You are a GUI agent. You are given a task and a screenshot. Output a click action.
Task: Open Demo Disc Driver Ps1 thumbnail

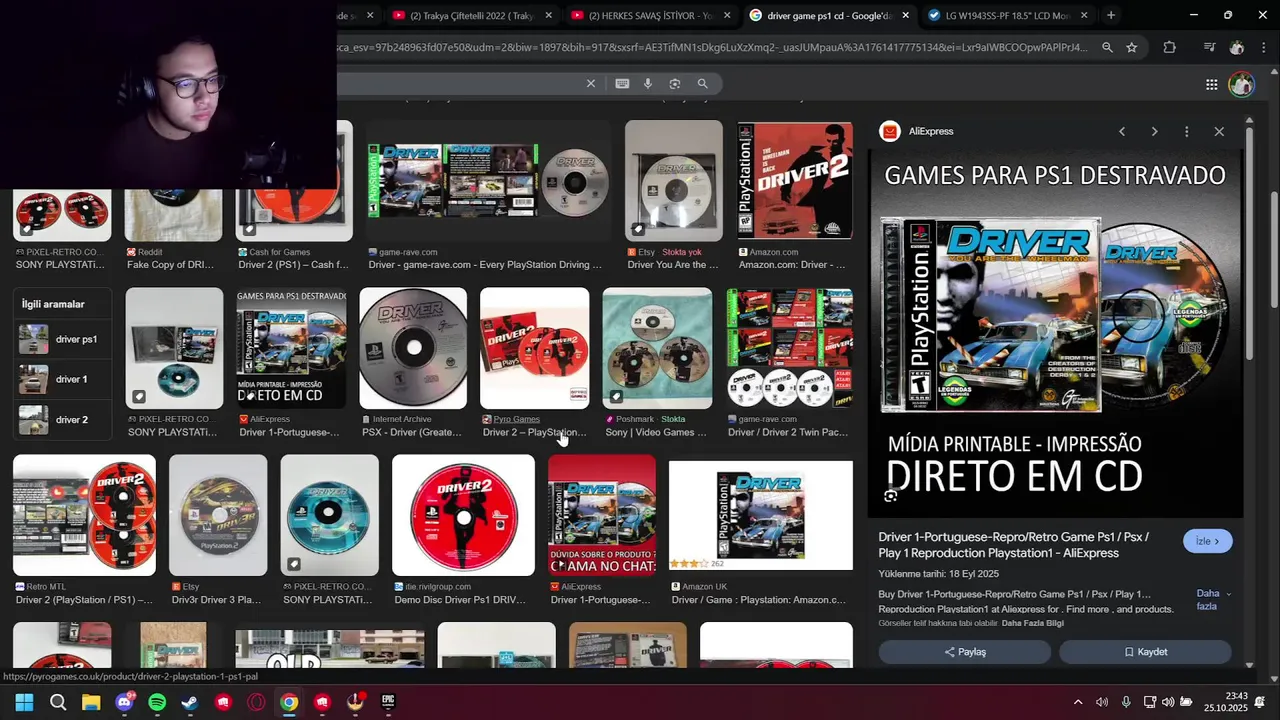463,515
